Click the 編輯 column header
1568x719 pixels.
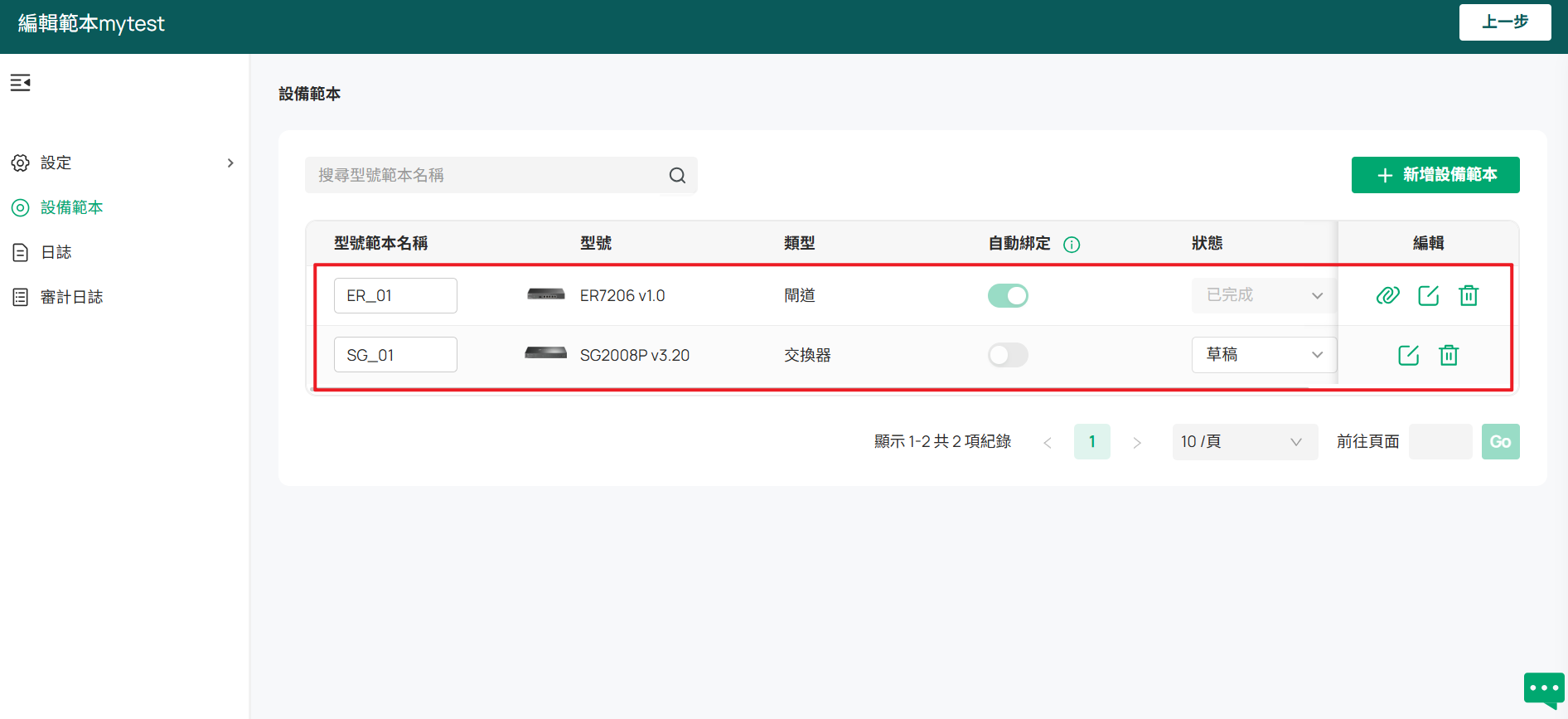click(x=1429, y=243)
